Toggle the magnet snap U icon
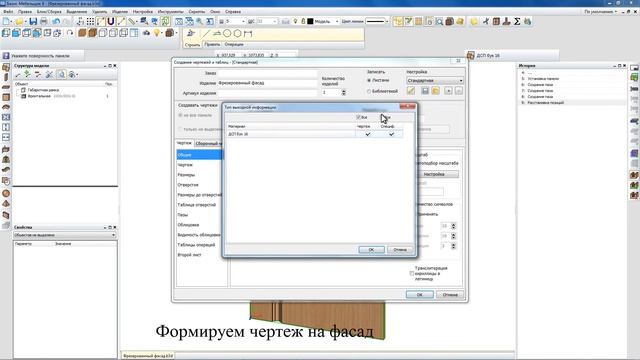640x360 pixels. click(111, 21)
